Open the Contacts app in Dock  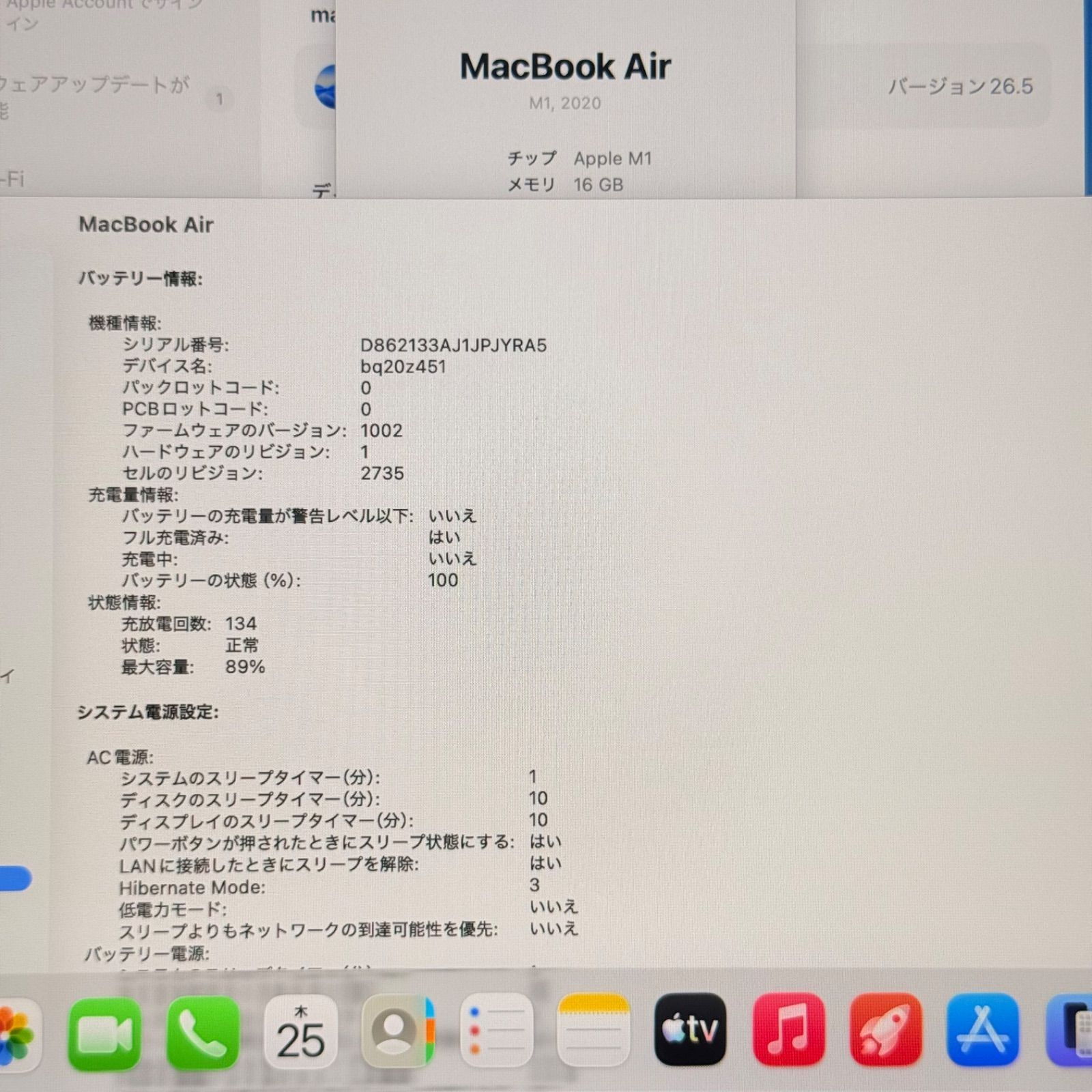(398, 1031)
